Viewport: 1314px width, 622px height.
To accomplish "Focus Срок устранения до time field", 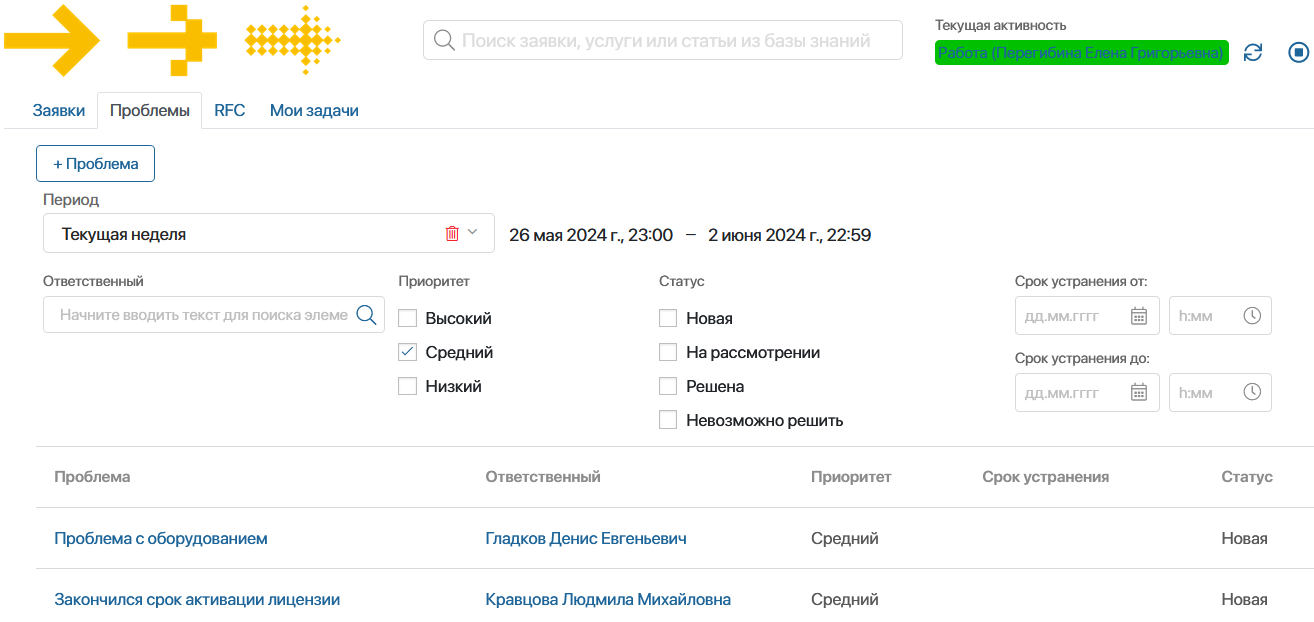I will 1220,393.
